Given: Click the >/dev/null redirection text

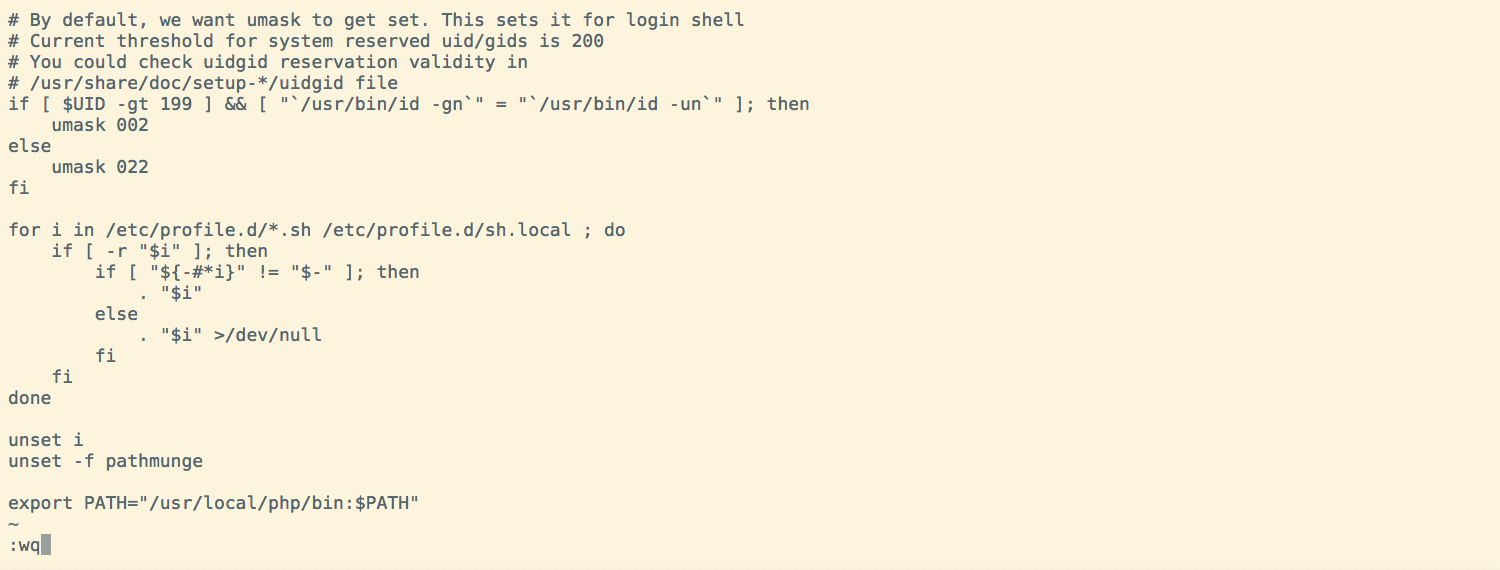Looking at the screenshot, I should (268, 335).
